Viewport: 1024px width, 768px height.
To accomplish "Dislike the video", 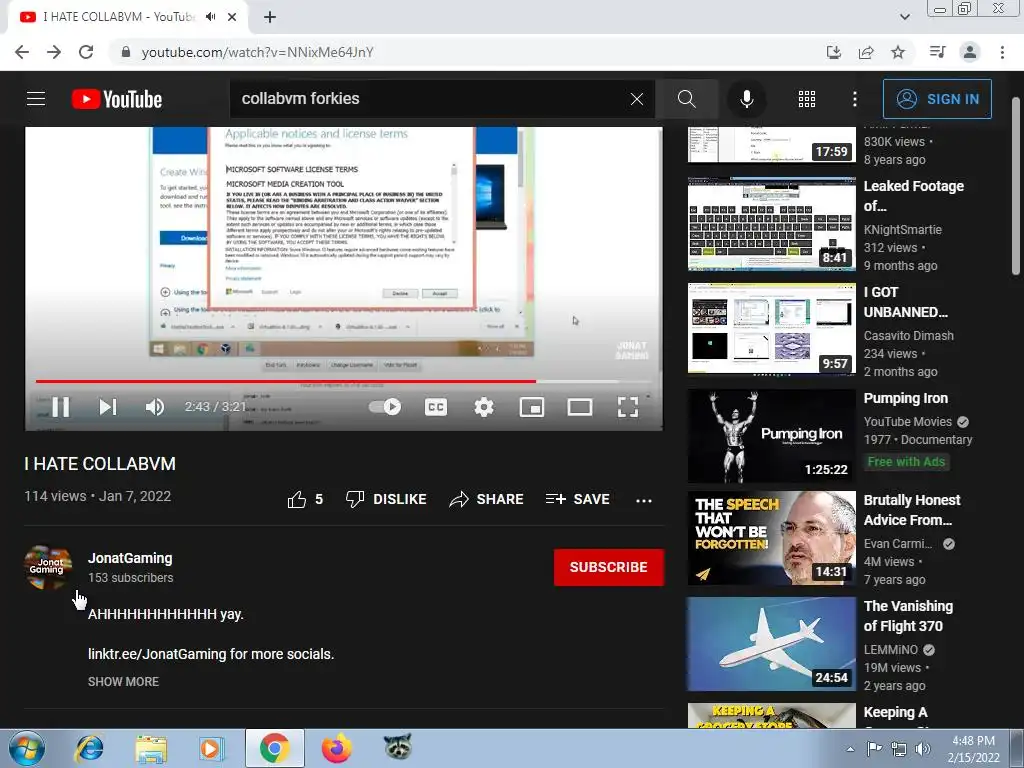I will pyautogui.click(x=386, y=500).
